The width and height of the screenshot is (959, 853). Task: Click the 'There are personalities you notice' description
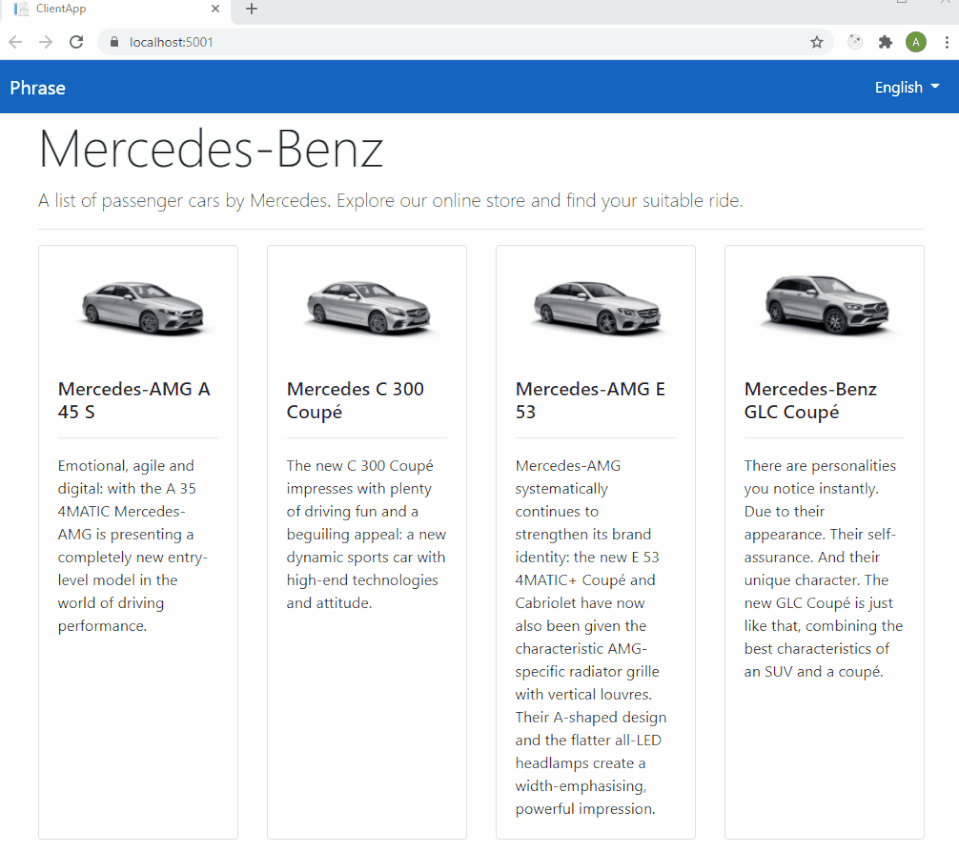[823, 568]
